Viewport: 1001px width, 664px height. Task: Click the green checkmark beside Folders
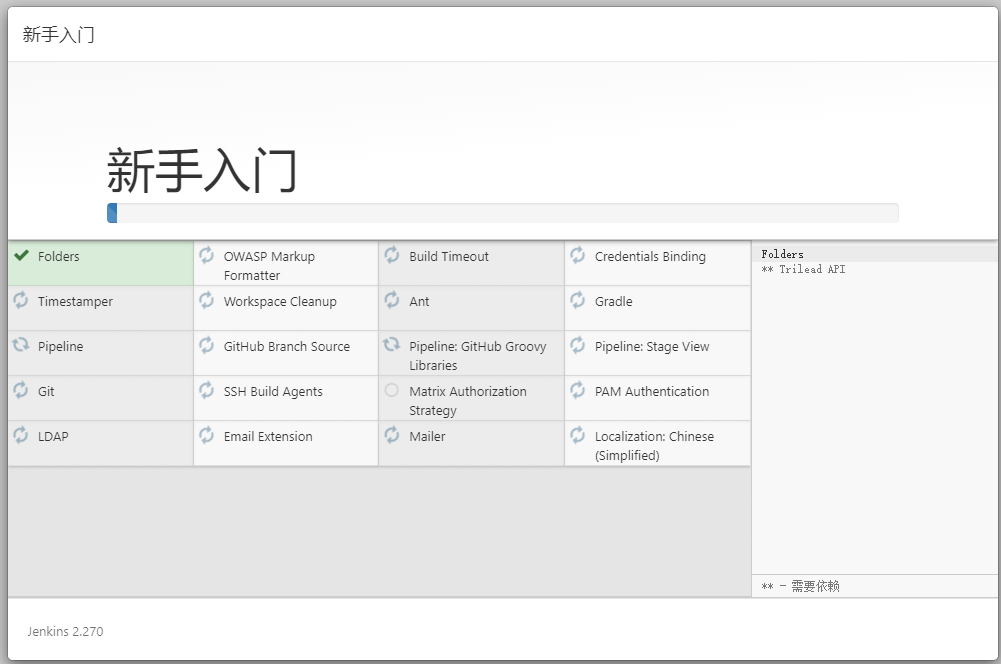21,256
